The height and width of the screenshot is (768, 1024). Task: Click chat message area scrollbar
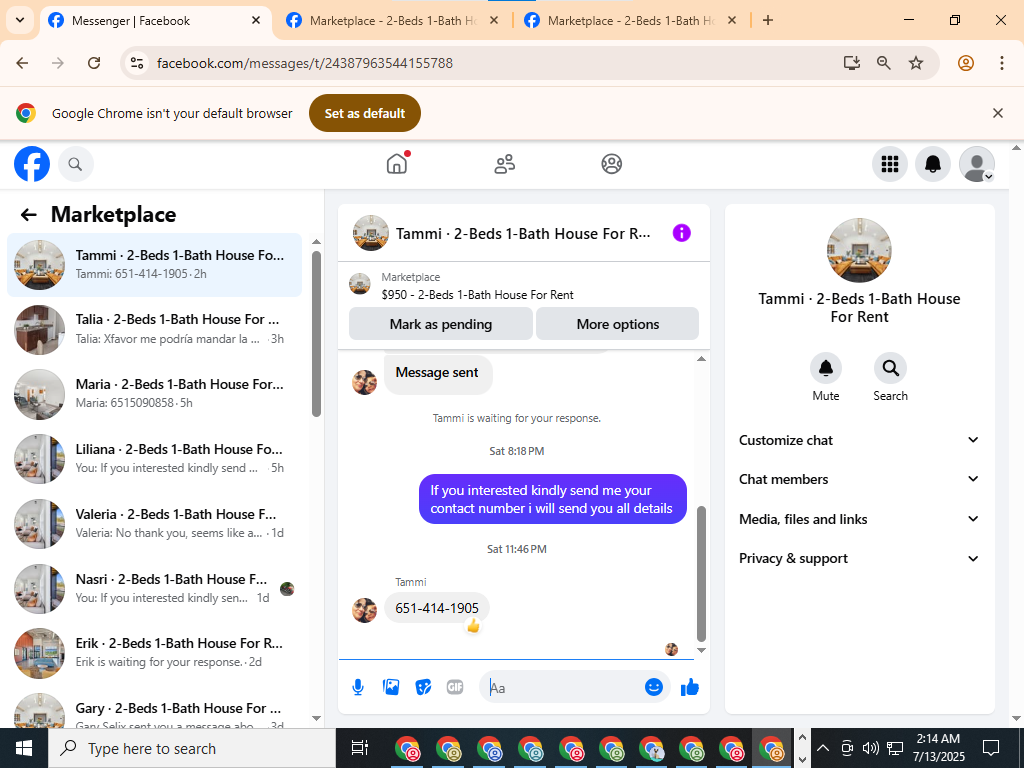tap(701, 573)
